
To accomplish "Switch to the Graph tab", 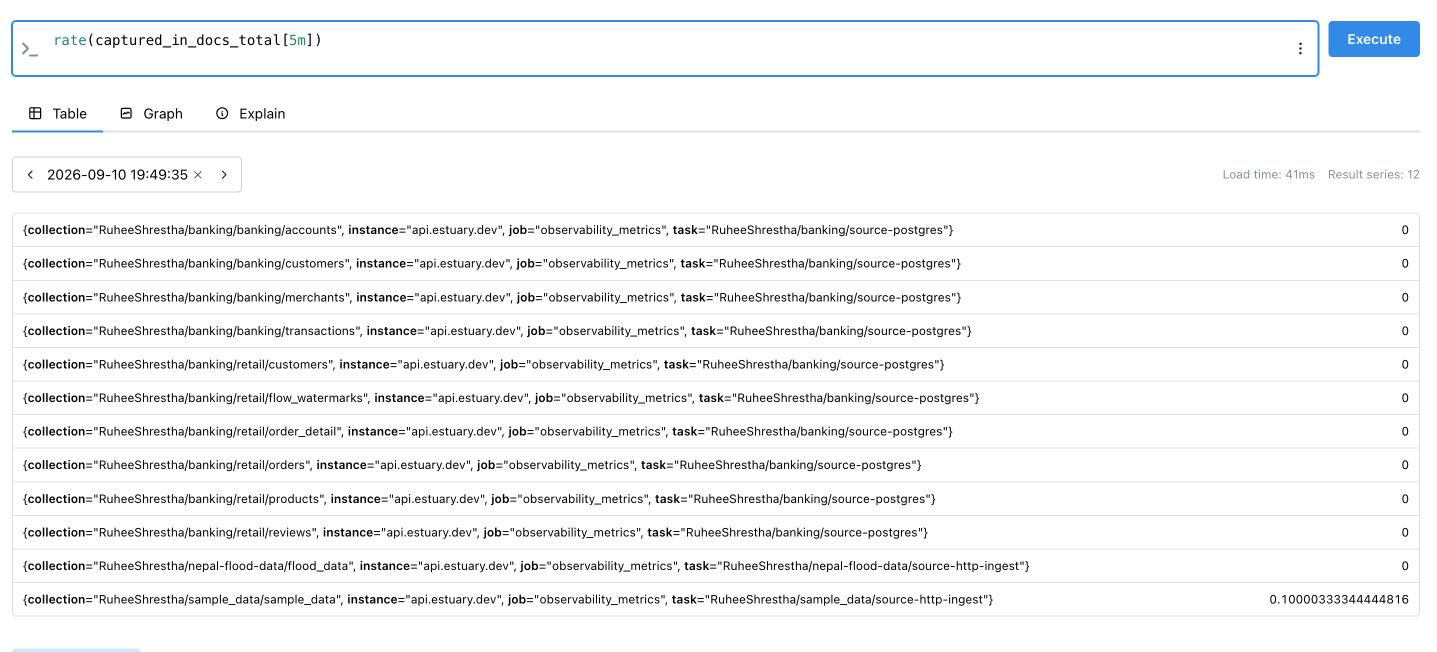I will coord(151,113).
